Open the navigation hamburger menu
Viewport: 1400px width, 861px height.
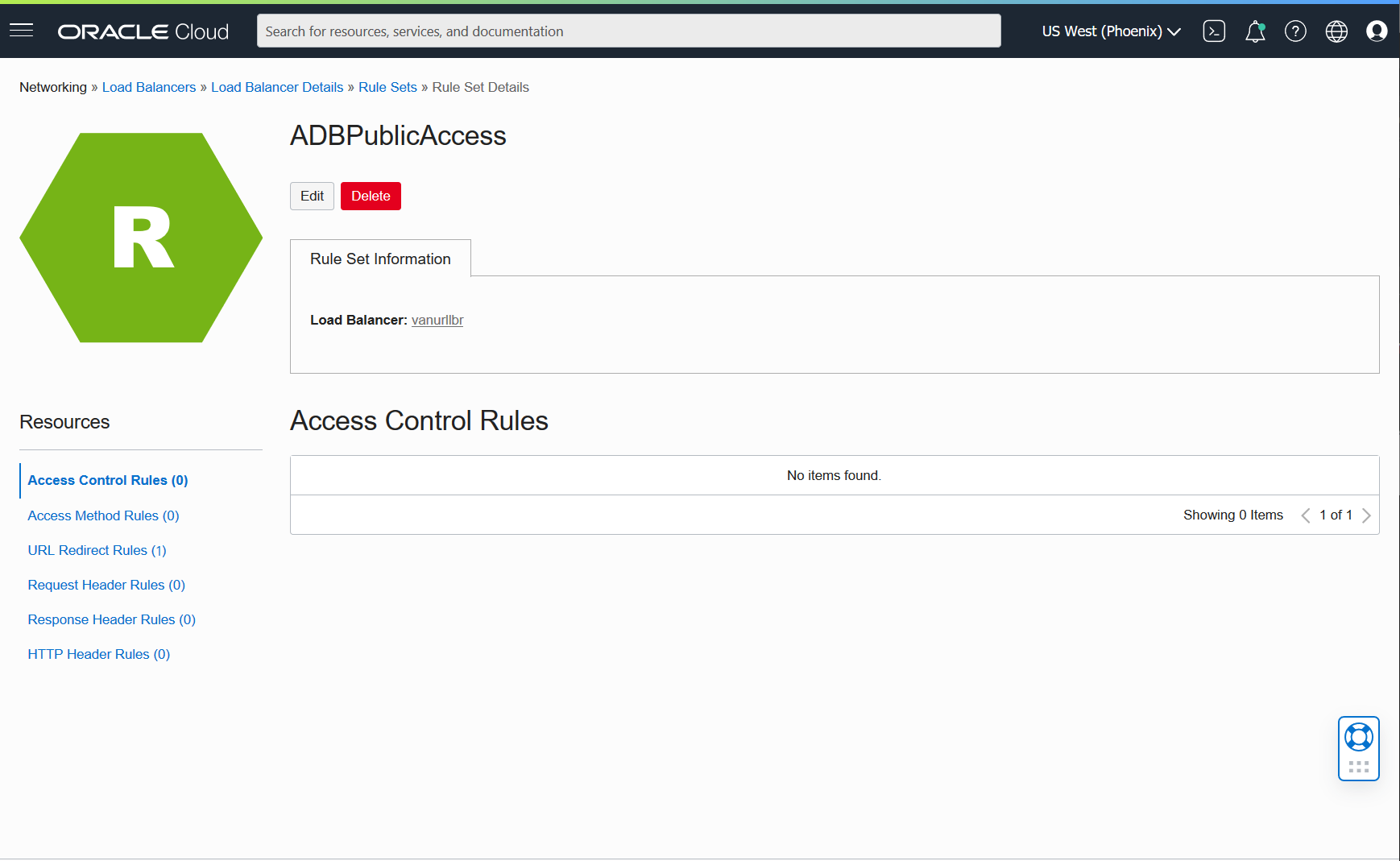(x=21, y=30)
